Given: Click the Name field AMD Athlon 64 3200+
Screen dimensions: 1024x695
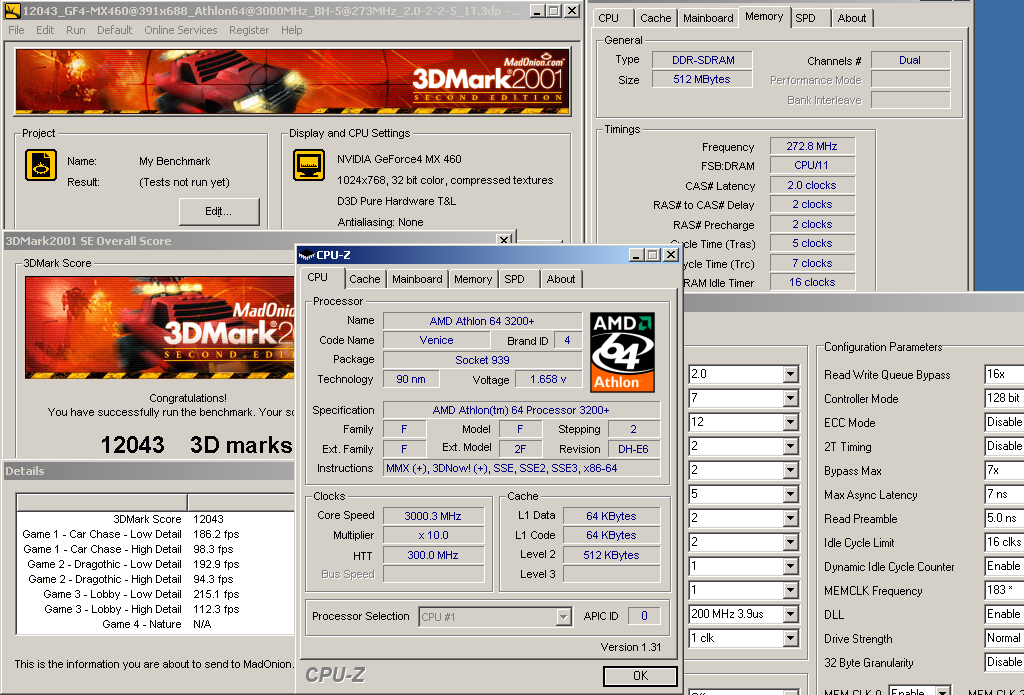Looking at the screenshot, I should (482, 321).
